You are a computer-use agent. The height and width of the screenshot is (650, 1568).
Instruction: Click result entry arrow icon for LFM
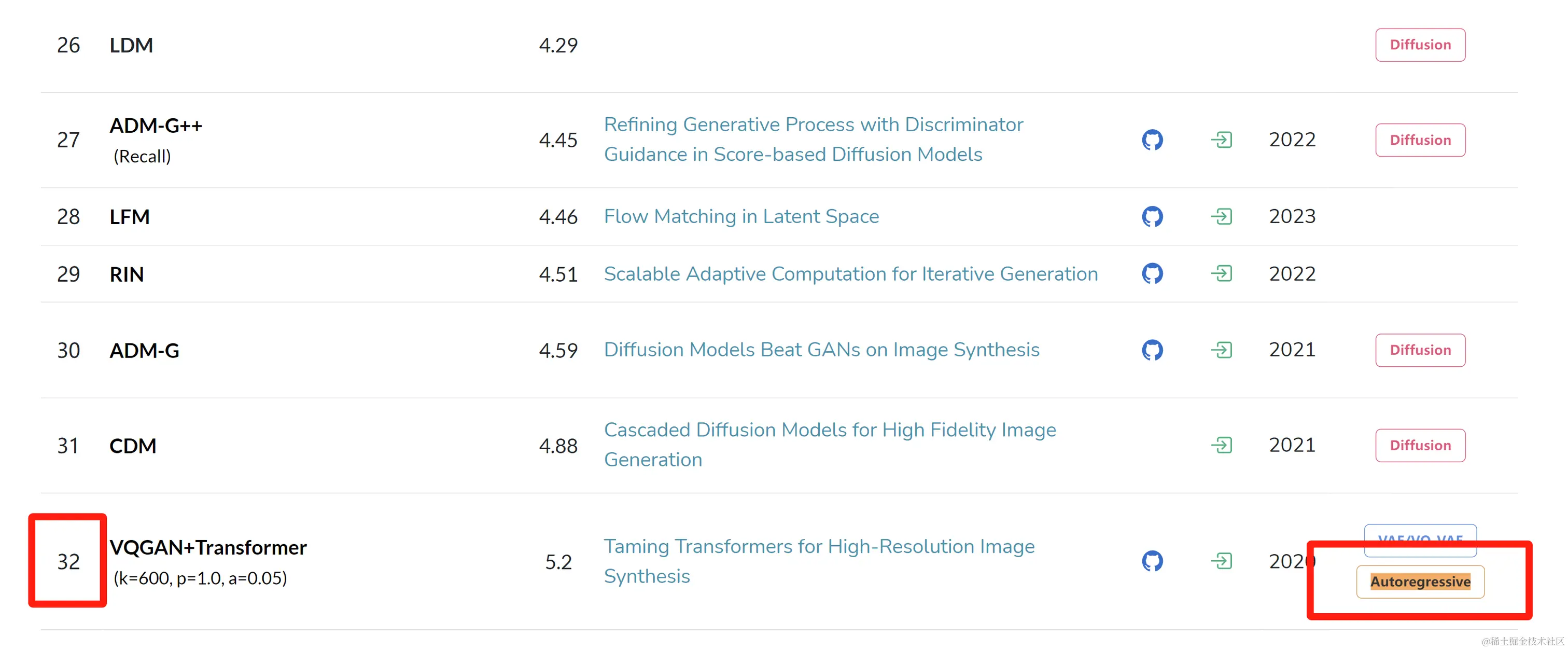pos(1221,216)
